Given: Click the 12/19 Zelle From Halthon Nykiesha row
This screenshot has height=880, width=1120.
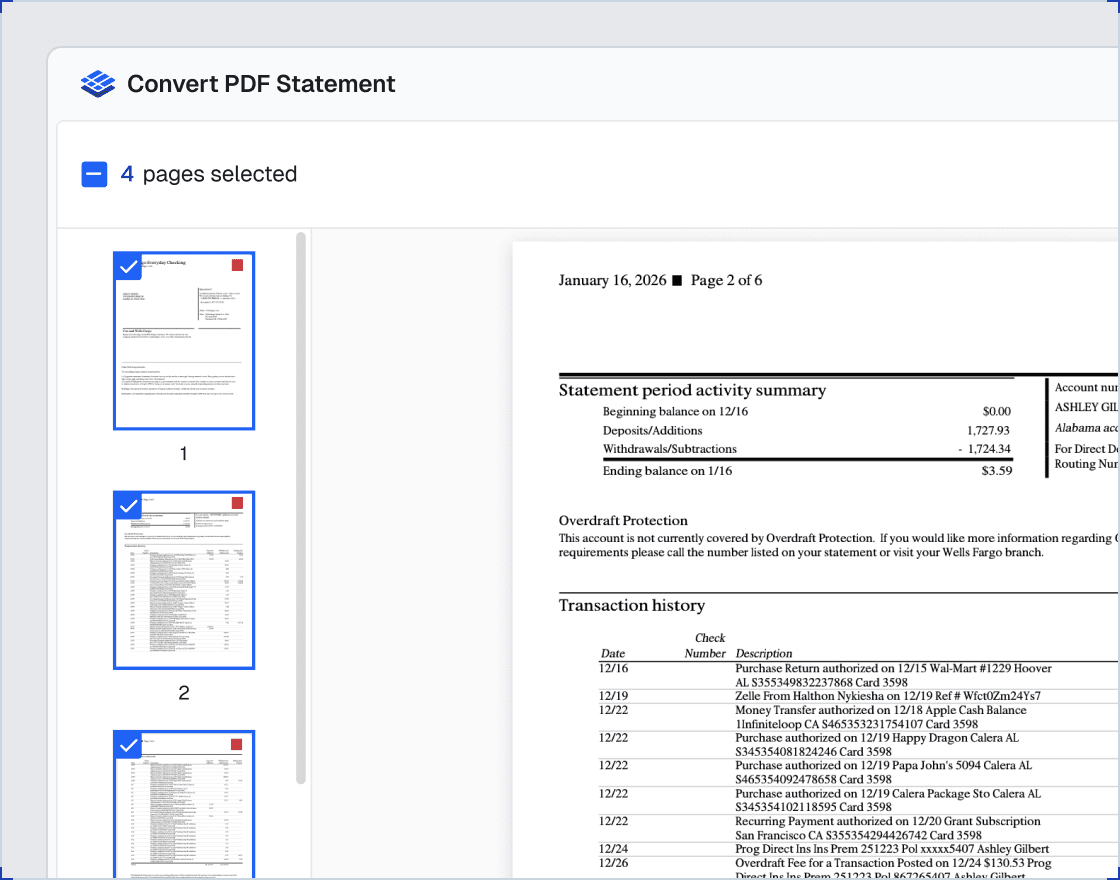Looking at the screenshot, I should coord(857,696).
